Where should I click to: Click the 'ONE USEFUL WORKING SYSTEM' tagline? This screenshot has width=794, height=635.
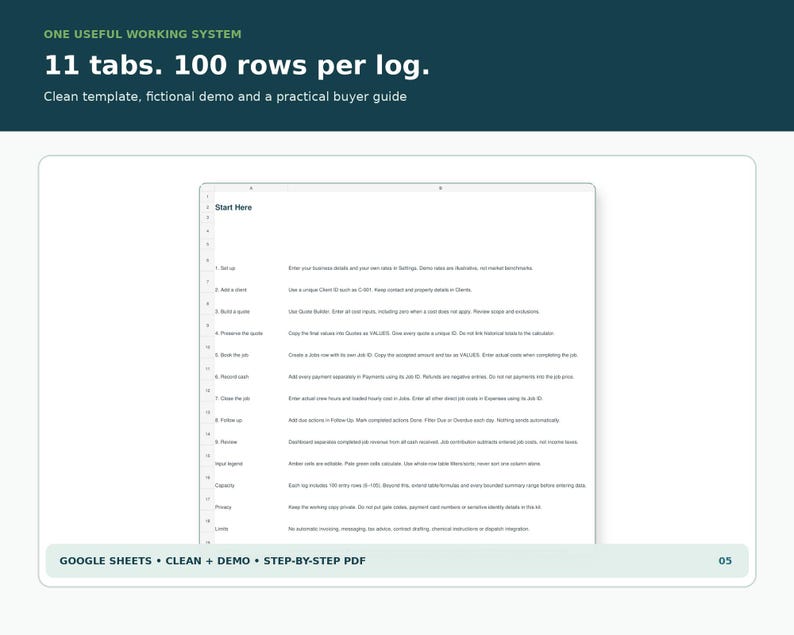coord(142,34)
